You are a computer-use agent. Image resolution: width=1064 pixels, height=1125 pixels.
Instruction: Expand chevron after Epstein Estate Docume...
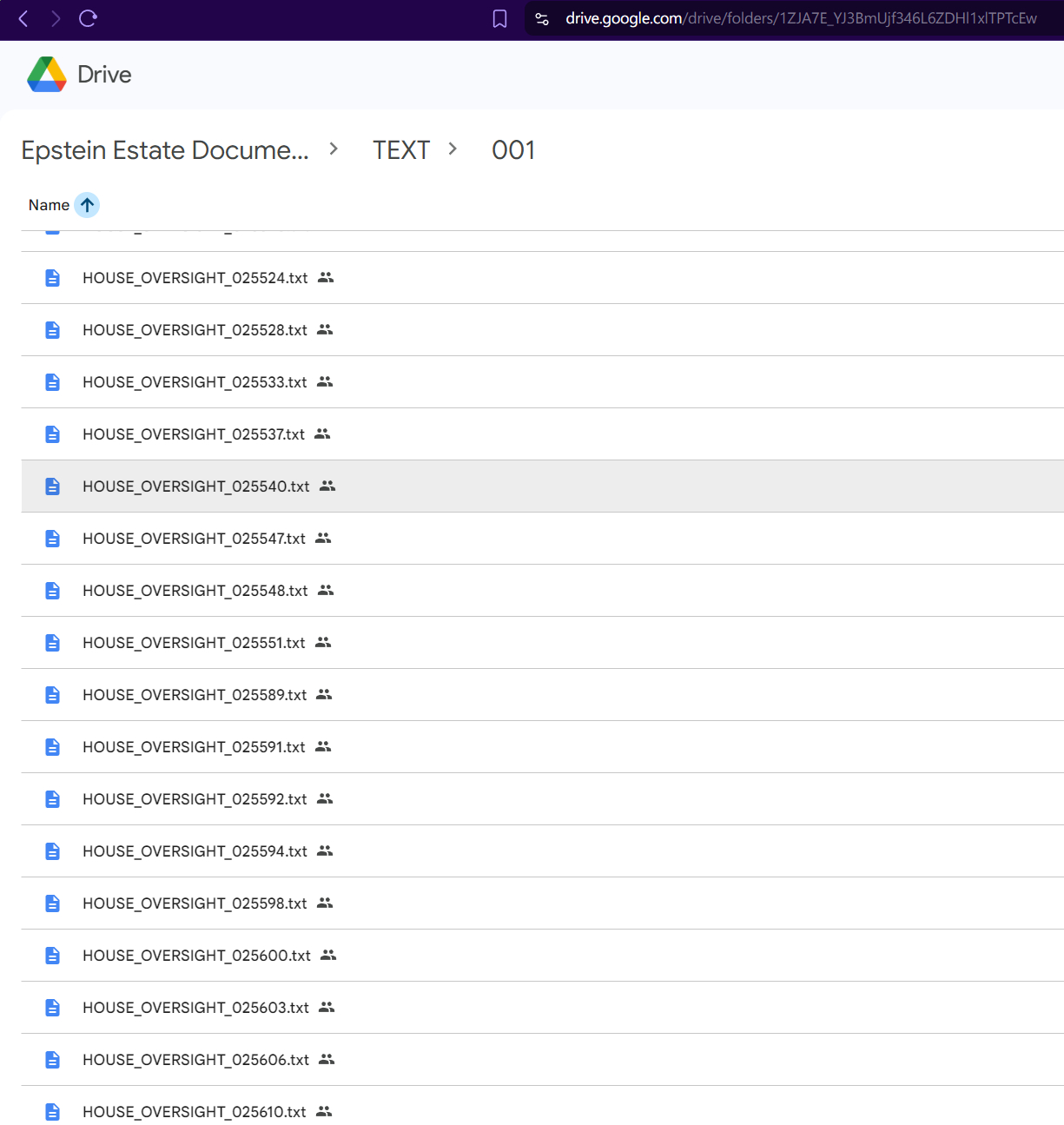click(x=334, y=149)
